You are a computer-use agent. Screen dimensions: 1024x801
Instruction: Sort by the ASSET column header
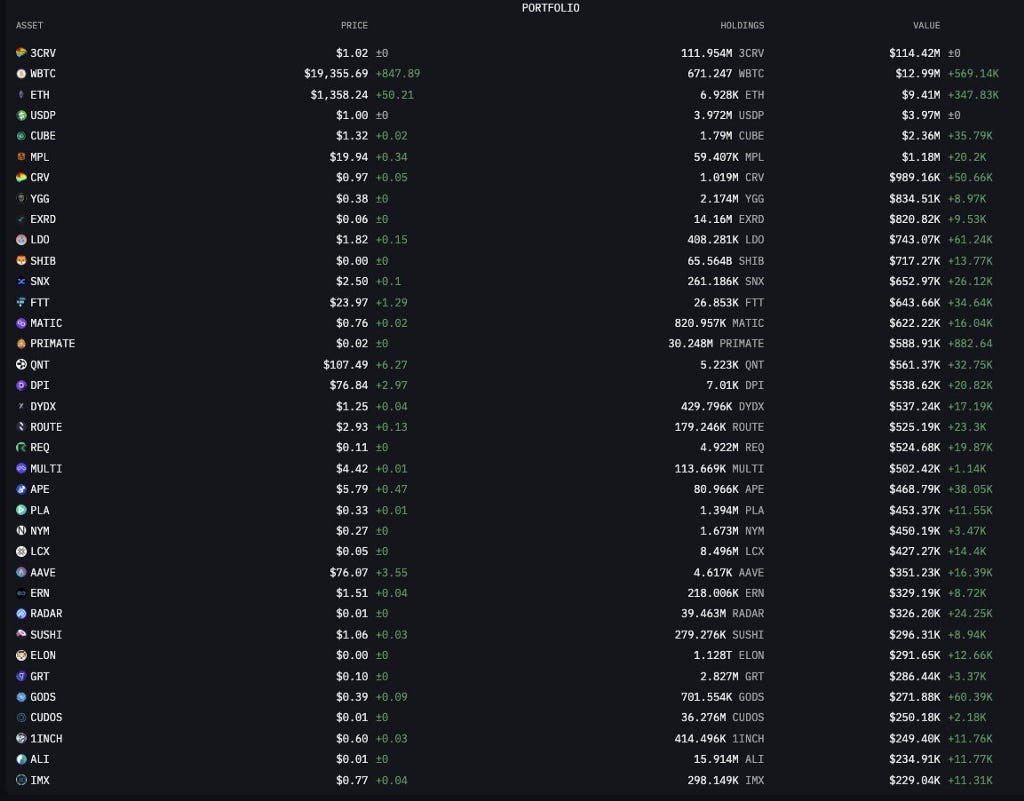pos(29,25)
